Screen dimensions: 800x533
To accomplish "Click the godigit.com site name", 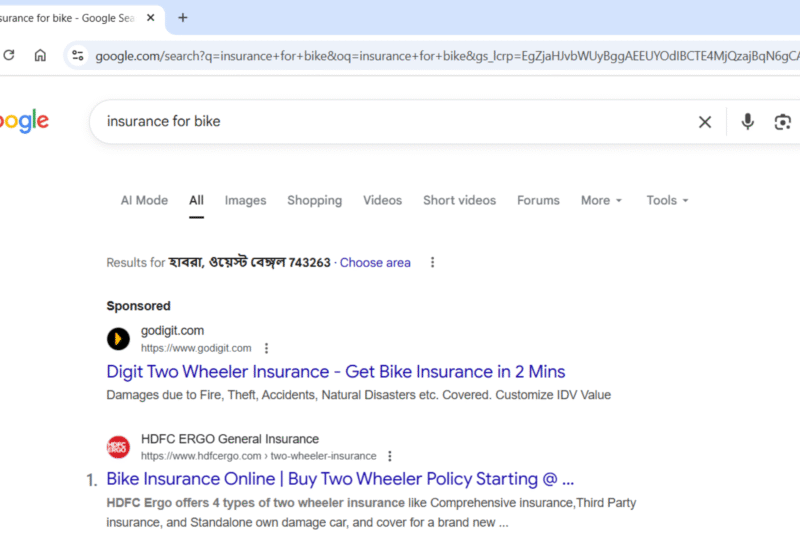I will pos(172,331).
